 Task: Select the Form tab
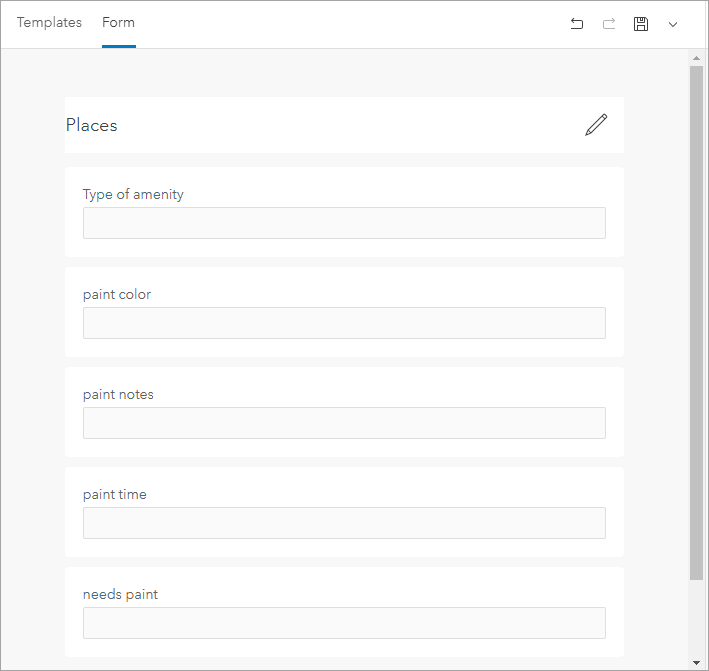tap(118, 22)
